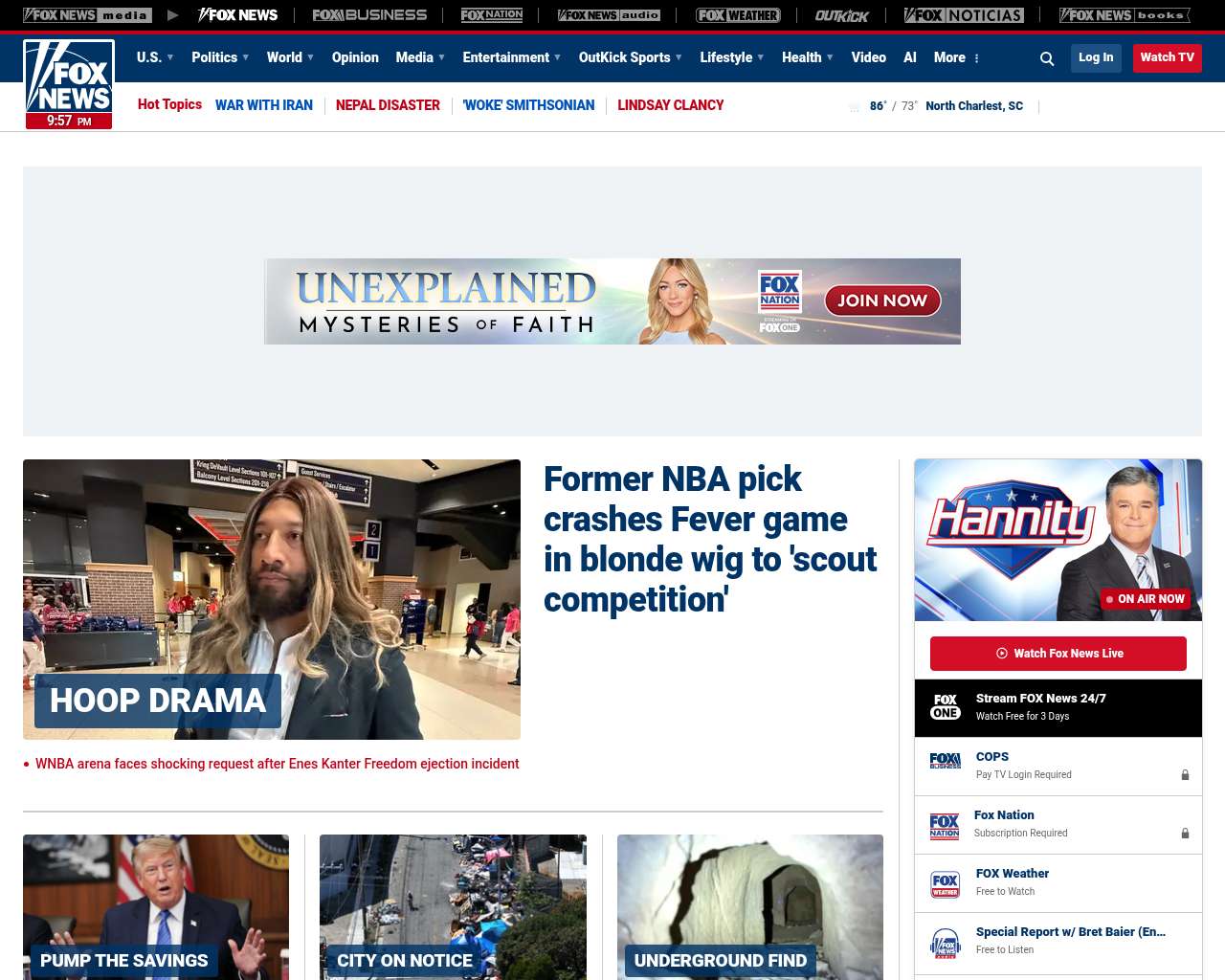Viewport: 1225px width, 980px height.
Task: Open the Video section
Action: click(869, 57)
